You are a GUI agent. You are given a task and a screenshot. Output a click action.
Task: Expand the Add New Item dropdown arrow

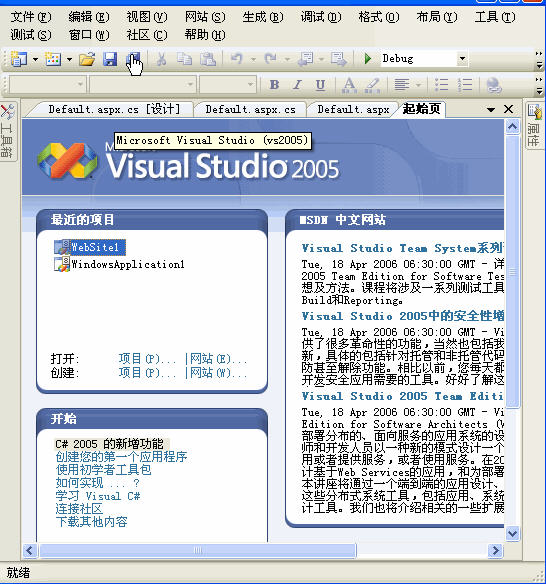[69, 59]
